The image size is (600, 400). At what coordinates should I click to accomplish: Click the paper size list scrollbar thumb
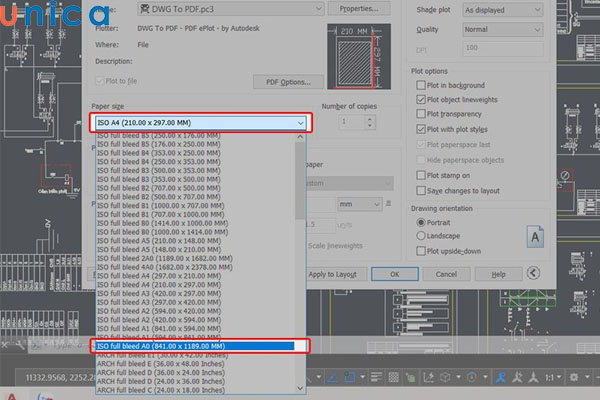[x=300, y=181]
